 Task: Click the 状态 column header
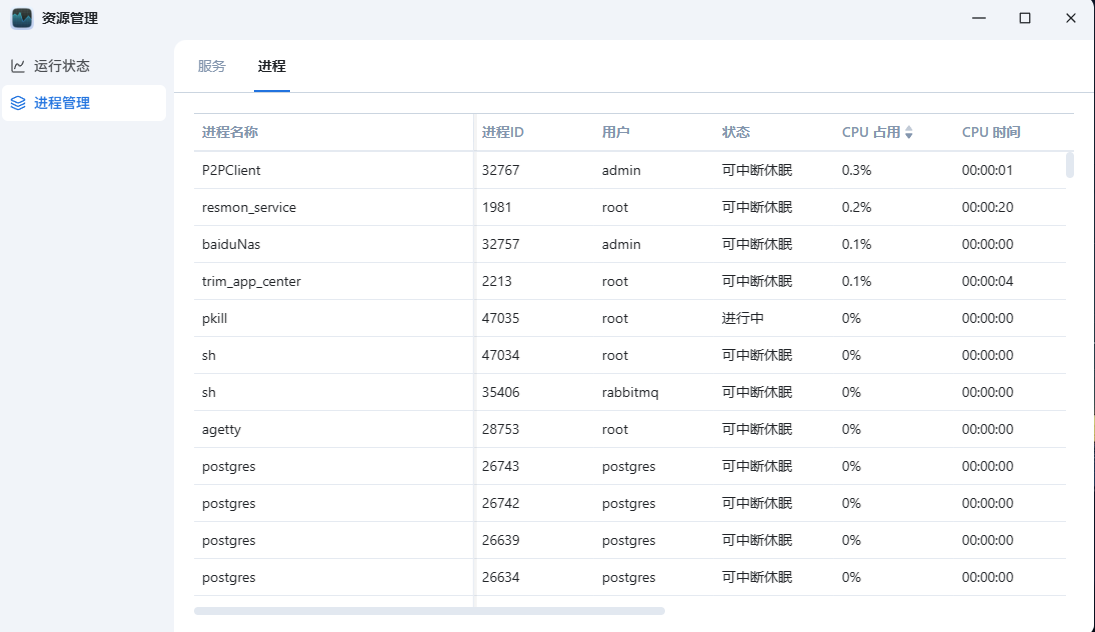pyautogui.click(x=736, y=132)
